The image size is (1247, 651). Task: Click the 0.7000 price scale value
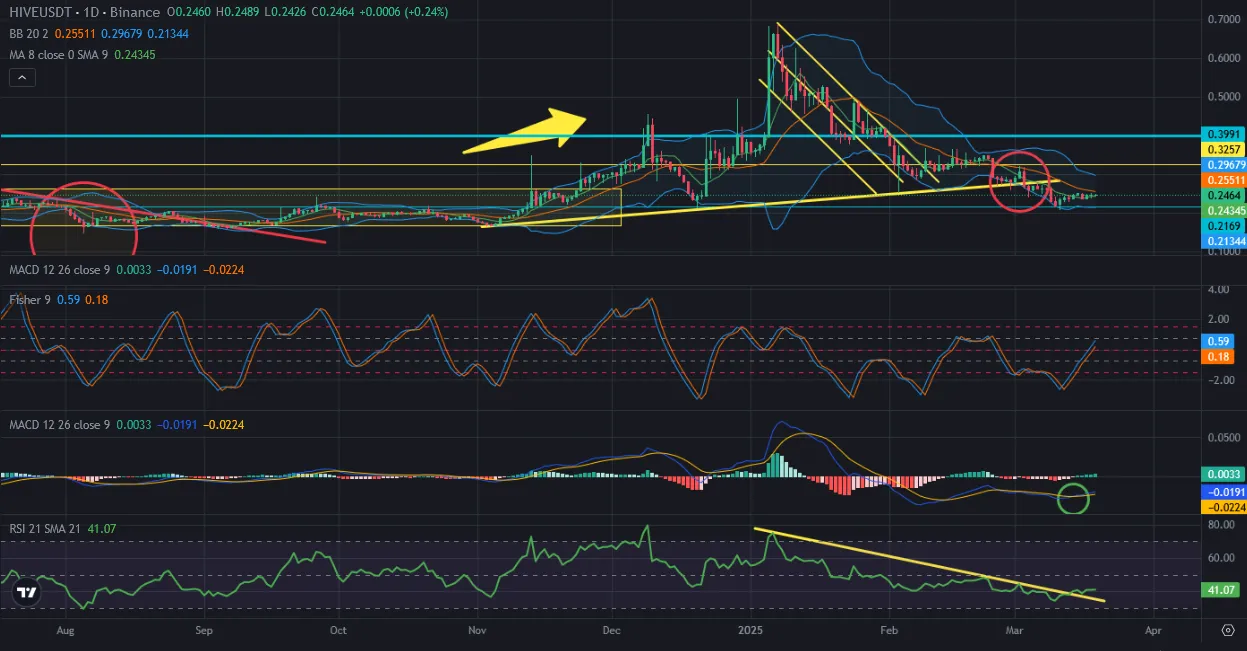pos(1222,20)
